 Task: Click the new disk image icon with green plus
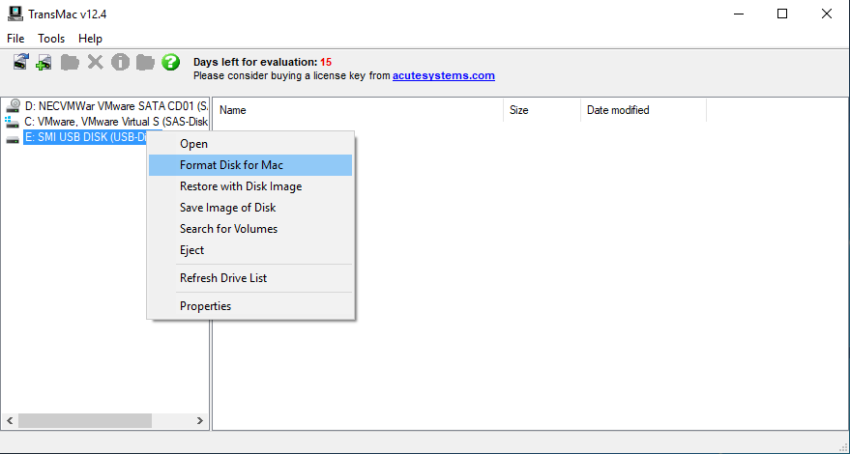[x=44, y=62]
